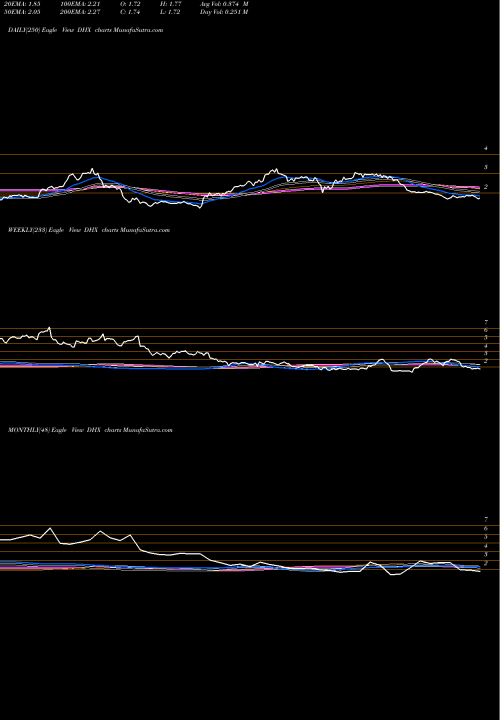The height and width of the screenshot is (720, 500).
Task: Click the 200EMA: 2.27 value
Action: (80, 12)
